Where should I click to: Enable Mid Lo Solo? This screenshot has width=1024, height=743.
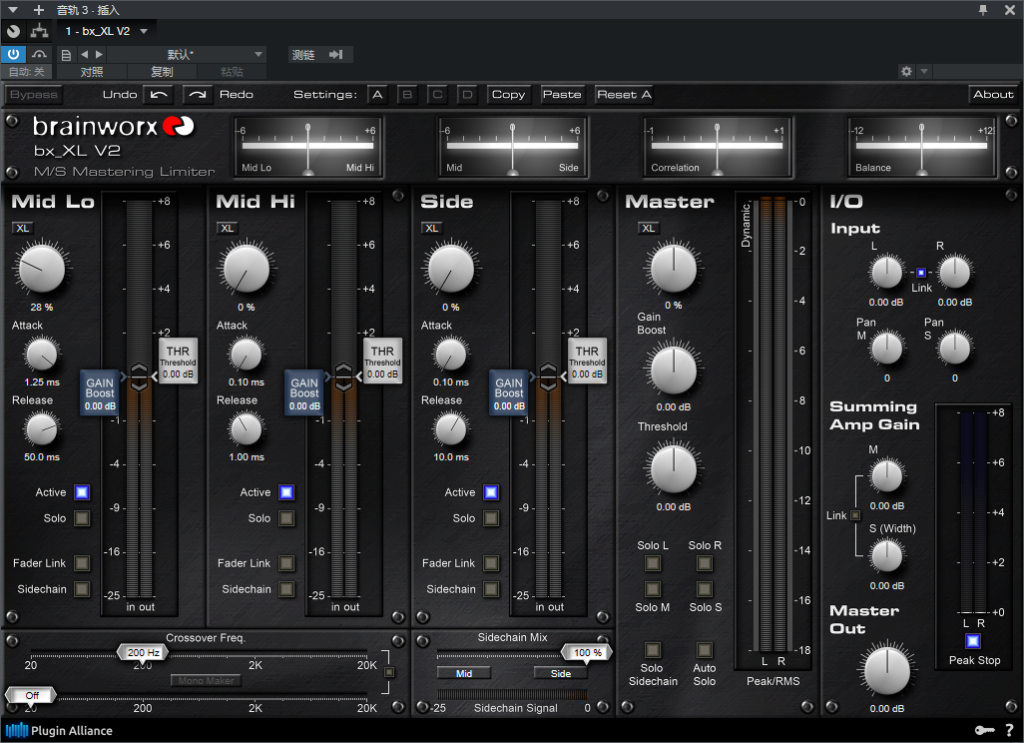[82, 518]
